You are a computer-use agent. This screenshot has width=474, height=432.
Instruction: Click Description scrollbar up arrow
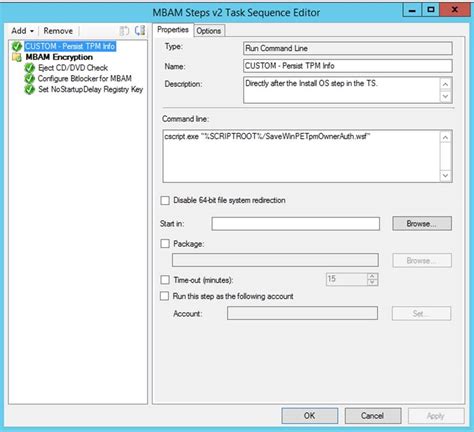point(446,84)
